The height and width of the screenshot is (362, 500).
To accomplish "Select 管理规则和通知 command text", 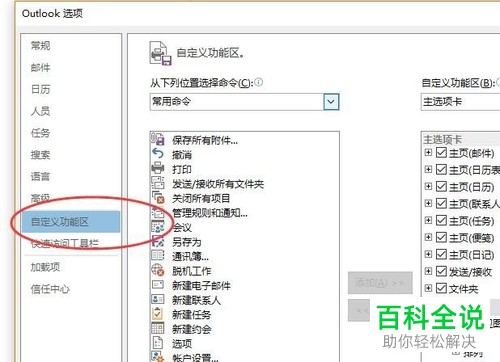I will point(210,213).
